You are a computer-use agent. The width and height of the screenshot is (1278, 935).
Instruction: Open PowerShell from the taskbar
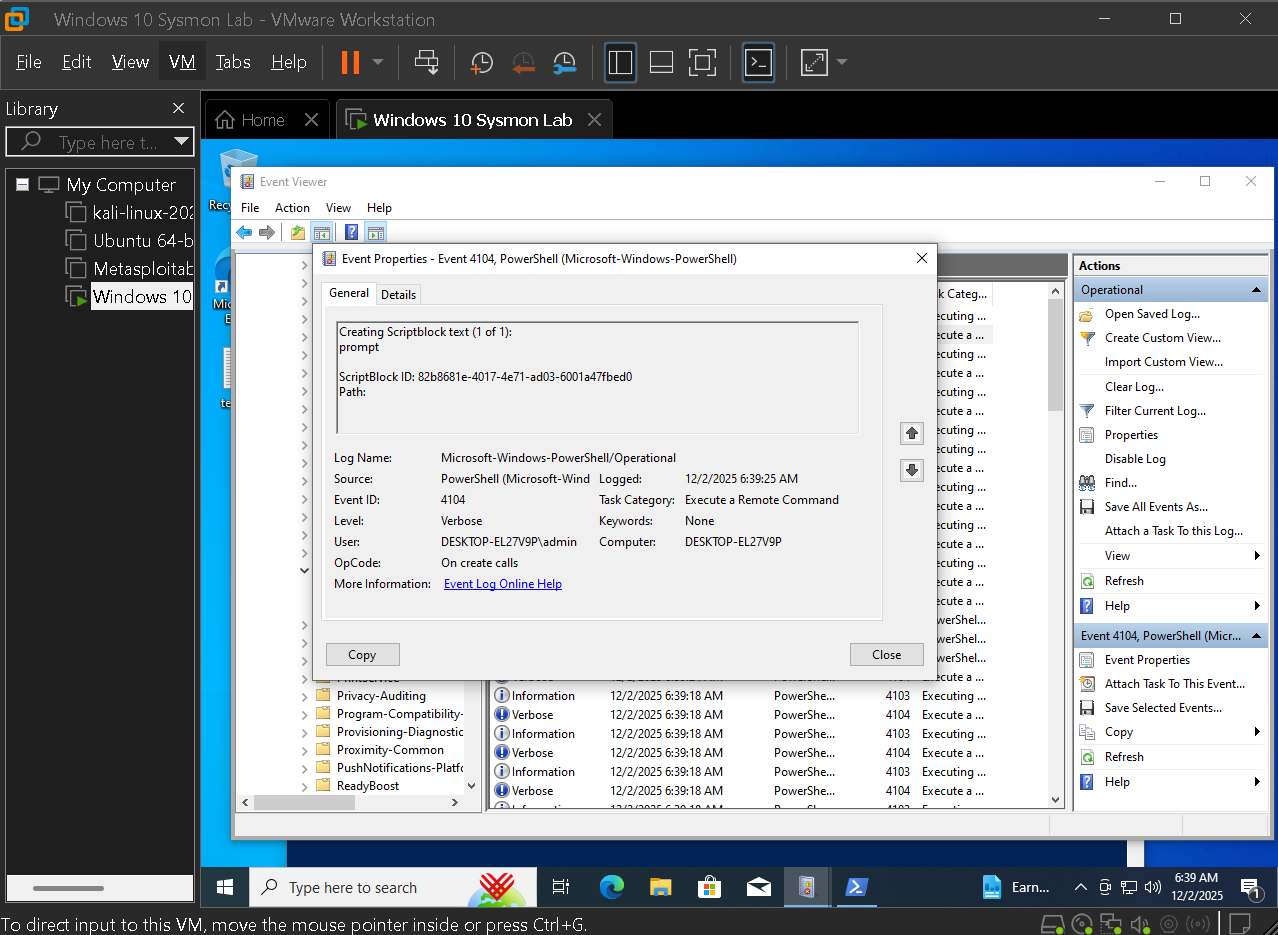click(856, 887)
